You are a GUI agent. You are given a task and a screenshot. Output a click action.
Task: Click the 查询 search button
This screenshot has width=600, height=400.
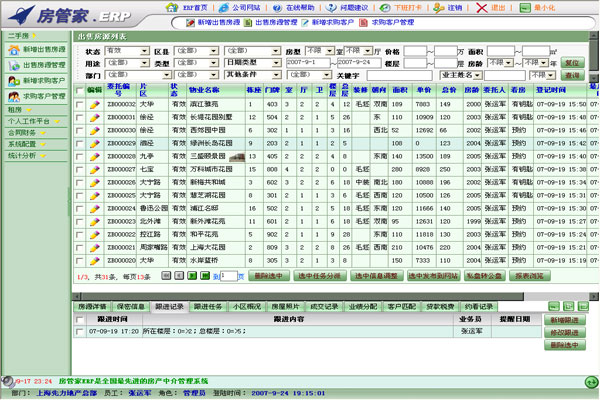coord(571,75)
